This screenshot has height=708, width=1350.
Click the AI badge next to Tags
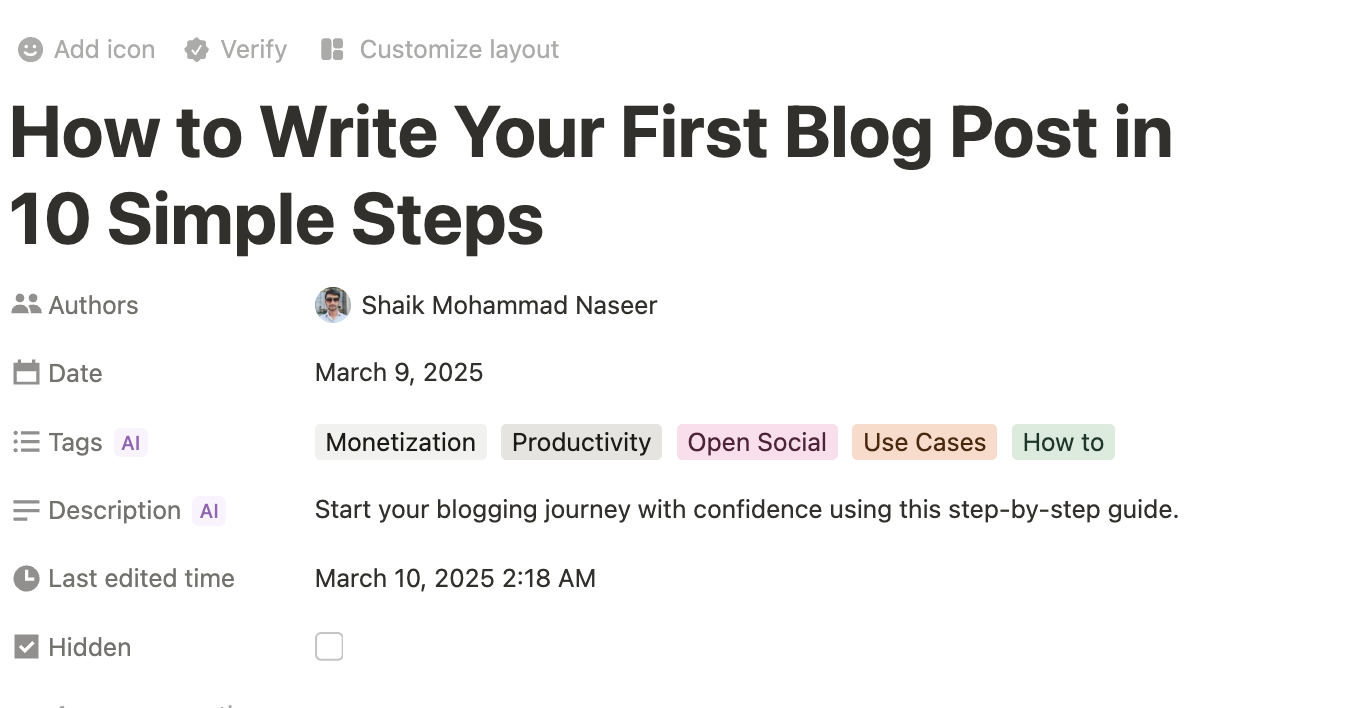(x=131, y=442)
